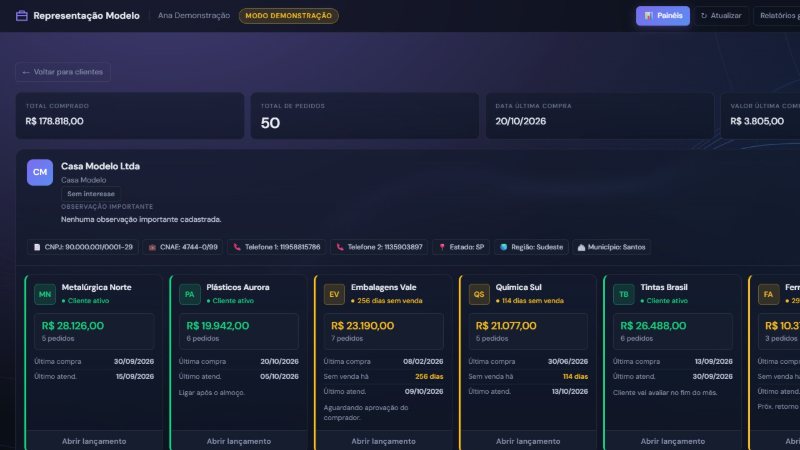Click the Atualizar refresh button

[x=721, y=16]
